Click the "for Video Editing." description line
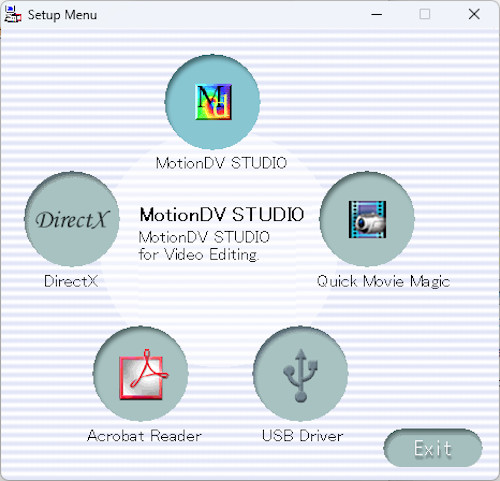The width and height of the screenshot is (500, 481). [x=198, y=255]
